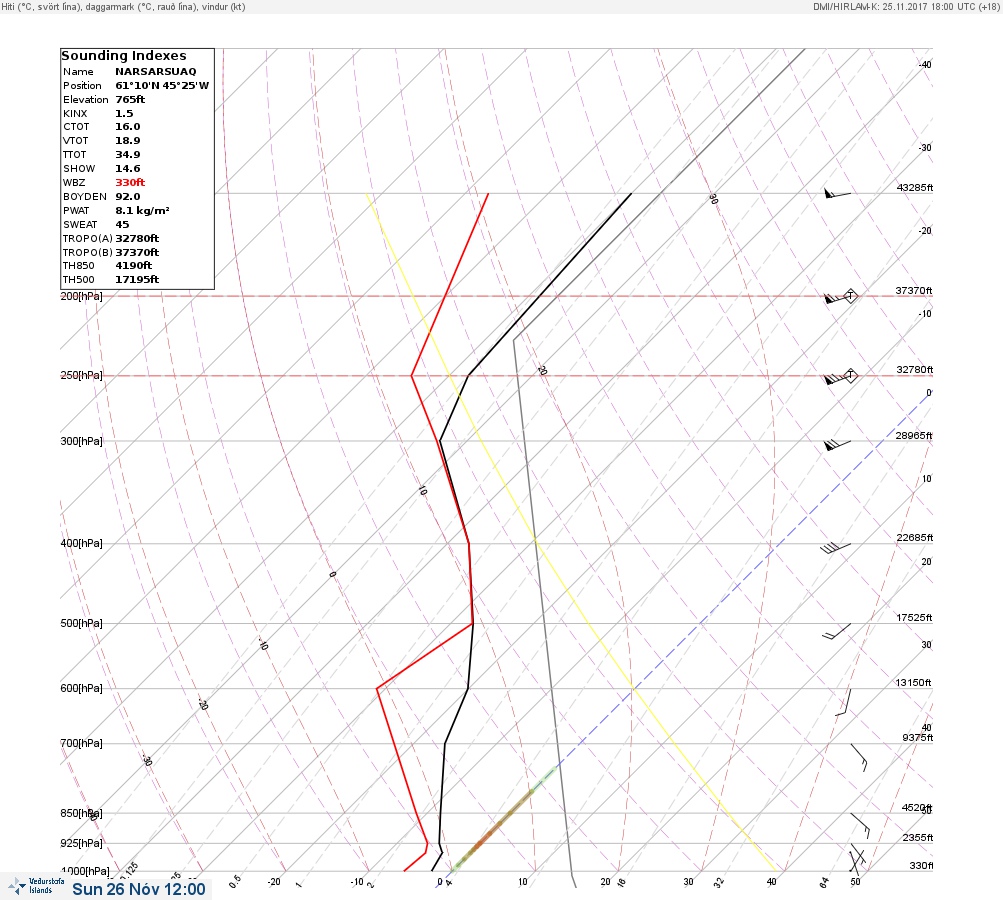
Task: Click the 850[hPa] pressure label
Action: click(81, 813)
